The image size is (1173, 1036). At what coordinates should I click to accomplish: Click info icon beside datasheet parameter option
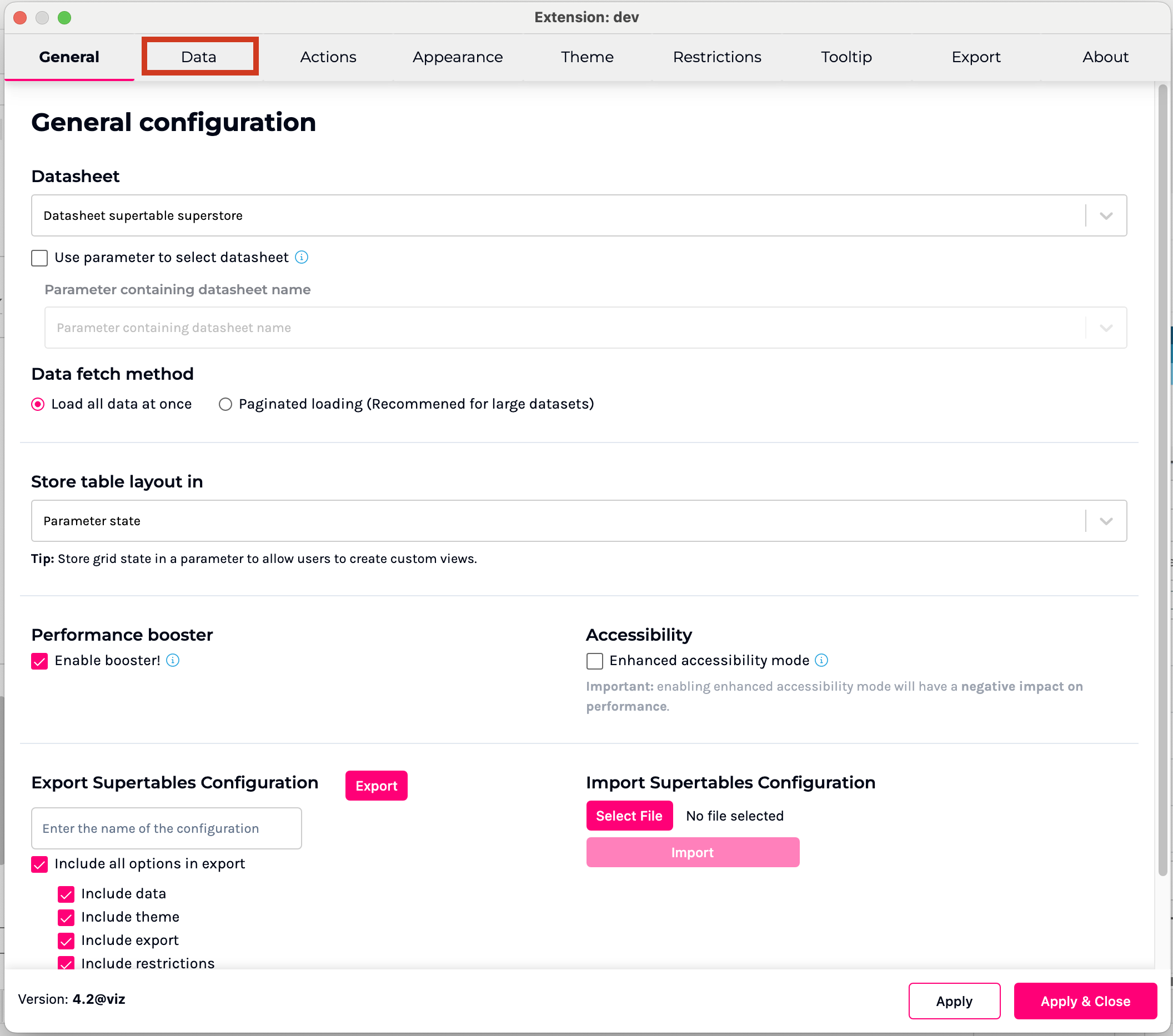(x=301, y=257)
